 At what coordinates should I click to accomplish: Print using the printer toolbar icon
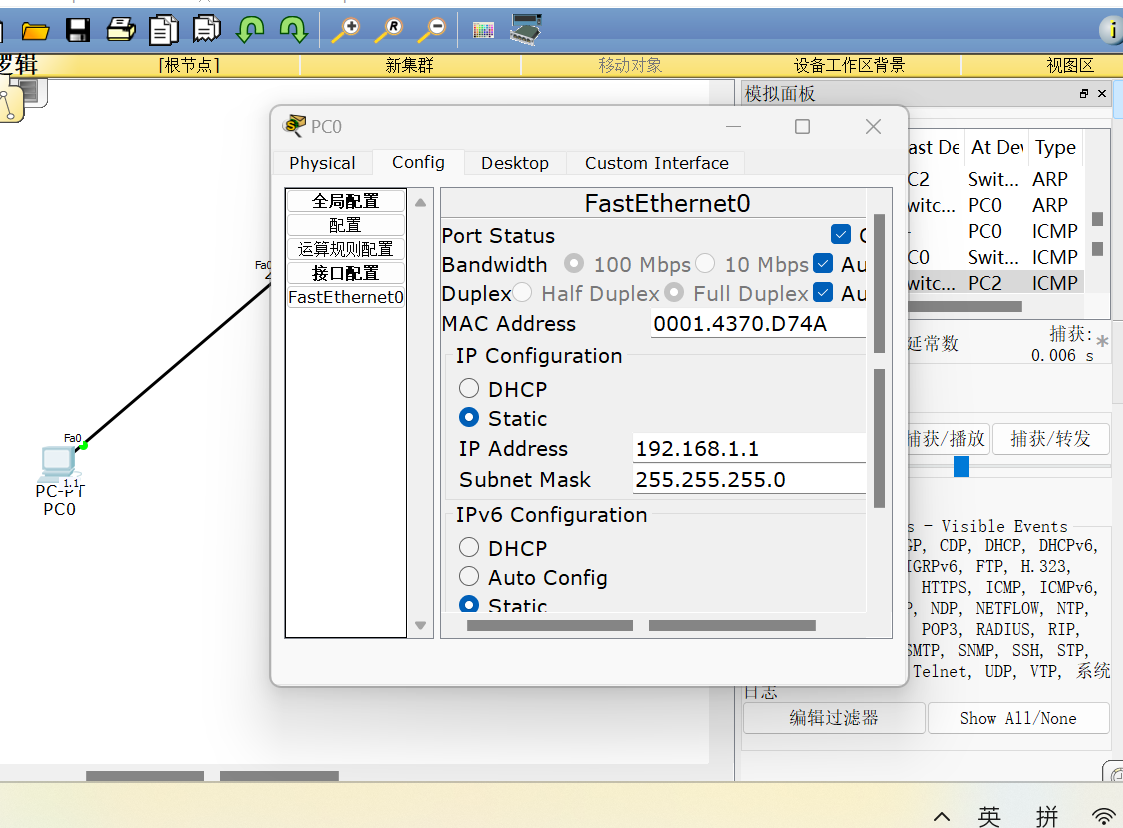pyautogui.click(x=121, y=29)
